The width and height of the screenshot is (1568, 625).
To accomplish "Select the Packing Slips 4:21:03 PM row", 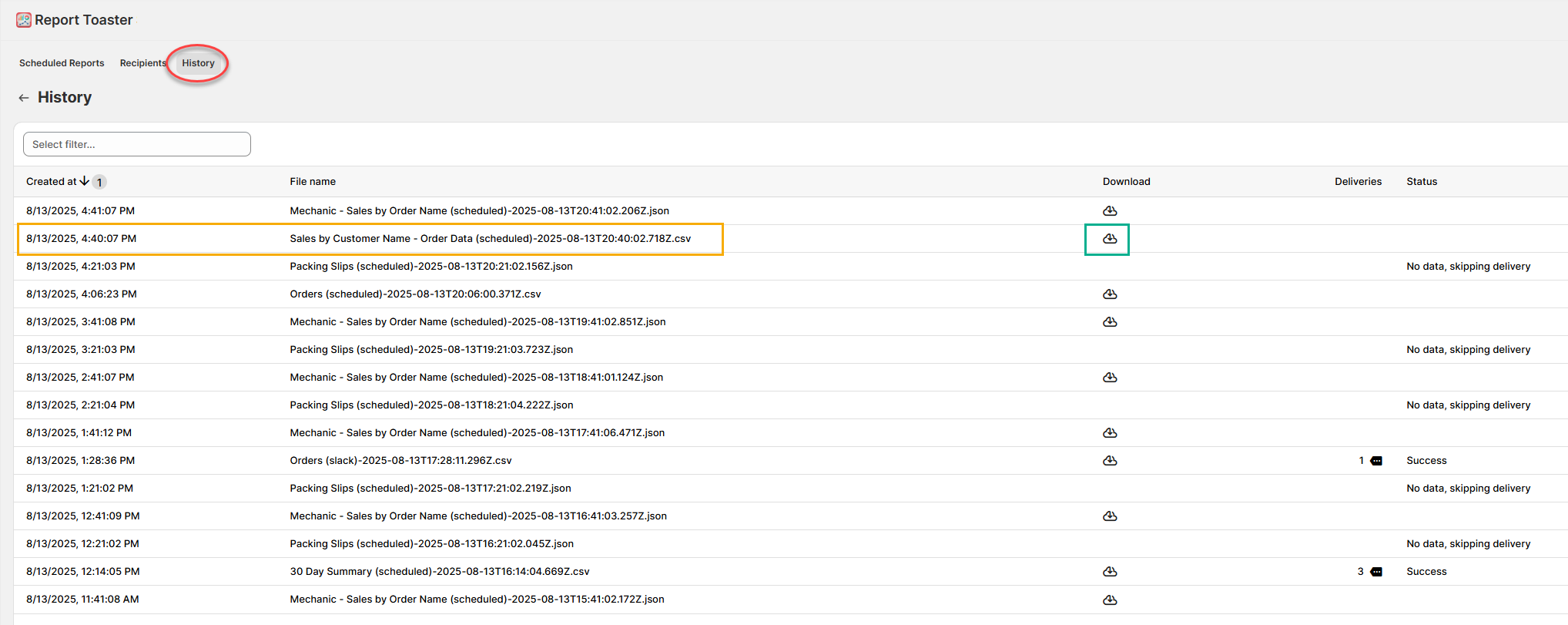I will click(x=431, y=267).
